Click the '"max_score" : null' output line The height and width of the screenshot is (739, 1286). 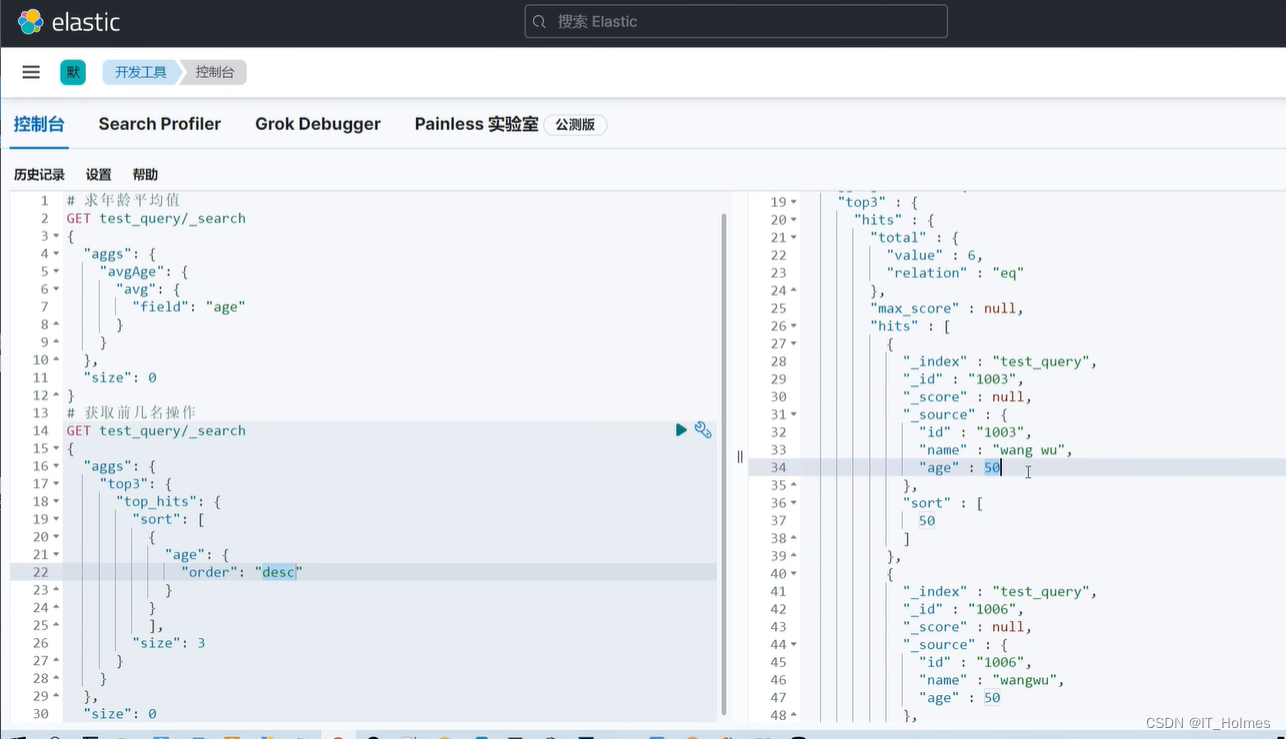[947, 308]
